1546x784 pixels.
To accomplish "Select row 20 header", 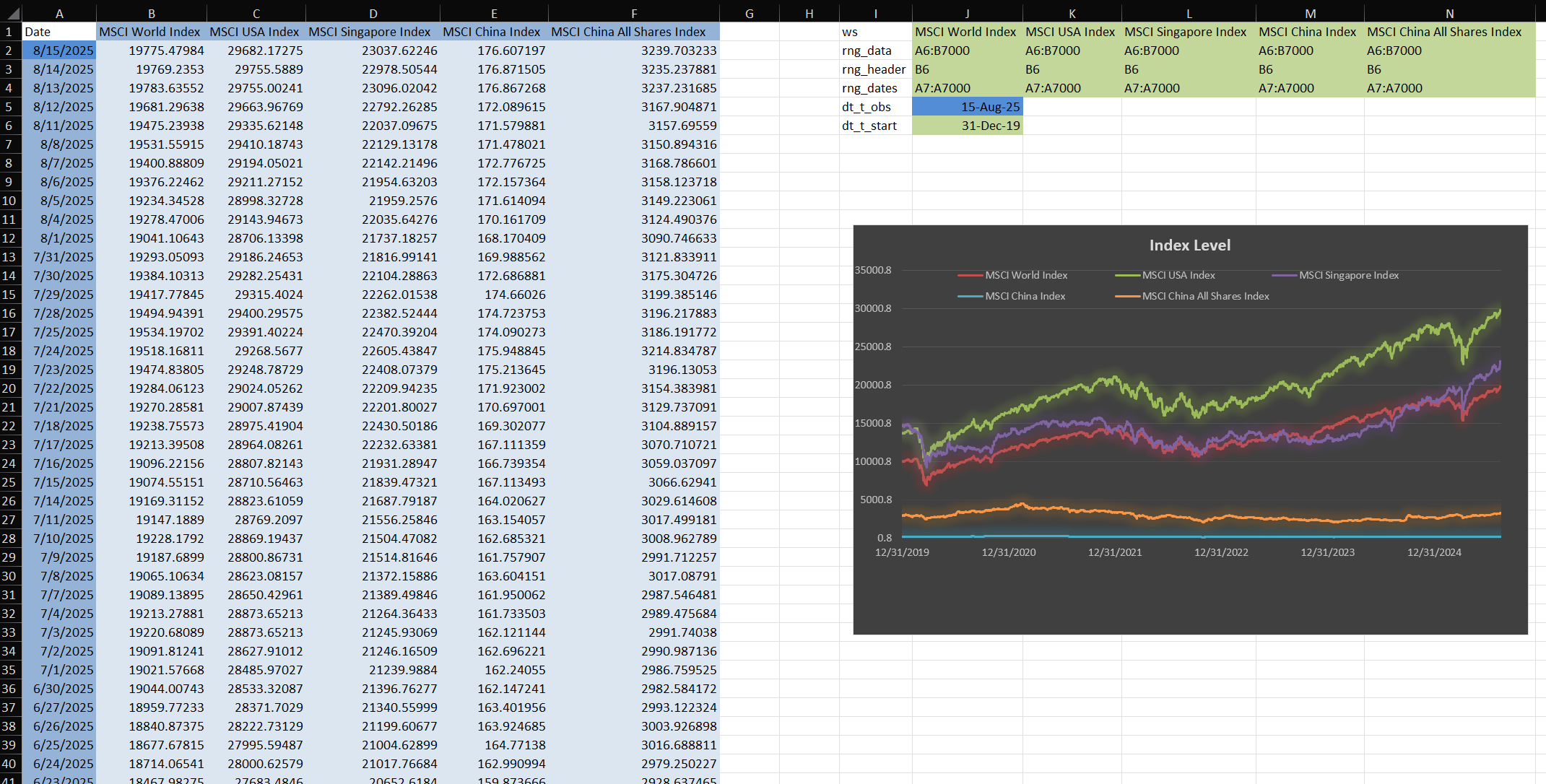I will pyautogui.click(x=9, y=388).
